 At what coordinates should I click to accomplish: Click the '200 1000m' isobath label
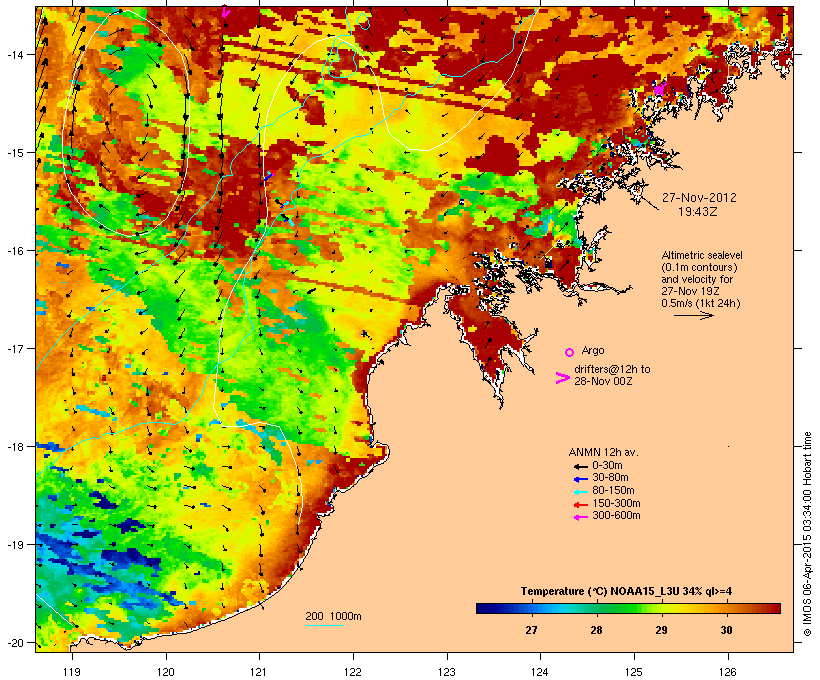pos(333,616)
